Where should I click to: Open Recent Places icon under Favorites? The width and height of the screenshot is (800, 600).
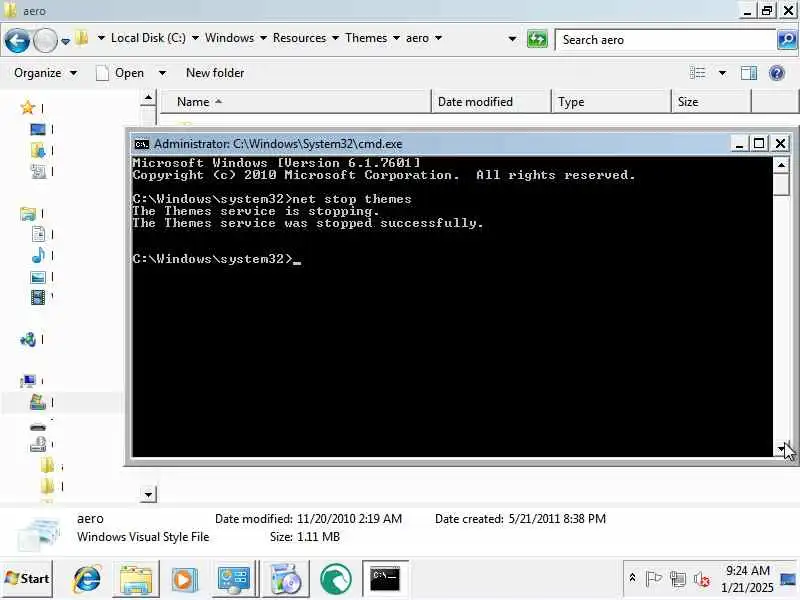pyautogui.click(x=38, y=171)
